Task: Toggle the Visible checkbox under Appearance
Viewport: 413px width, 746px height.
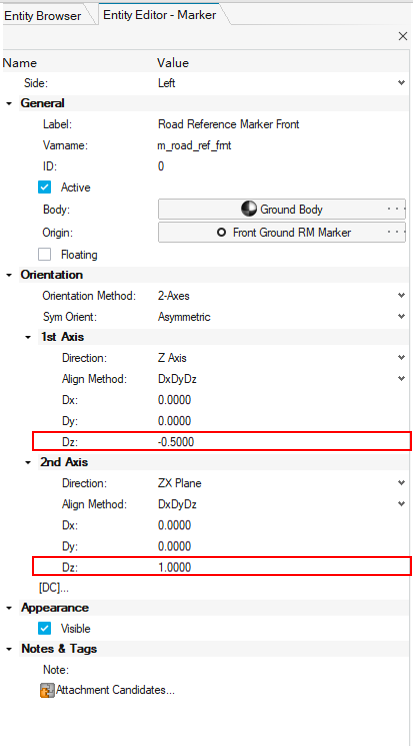Action: [x=44, y=628]
